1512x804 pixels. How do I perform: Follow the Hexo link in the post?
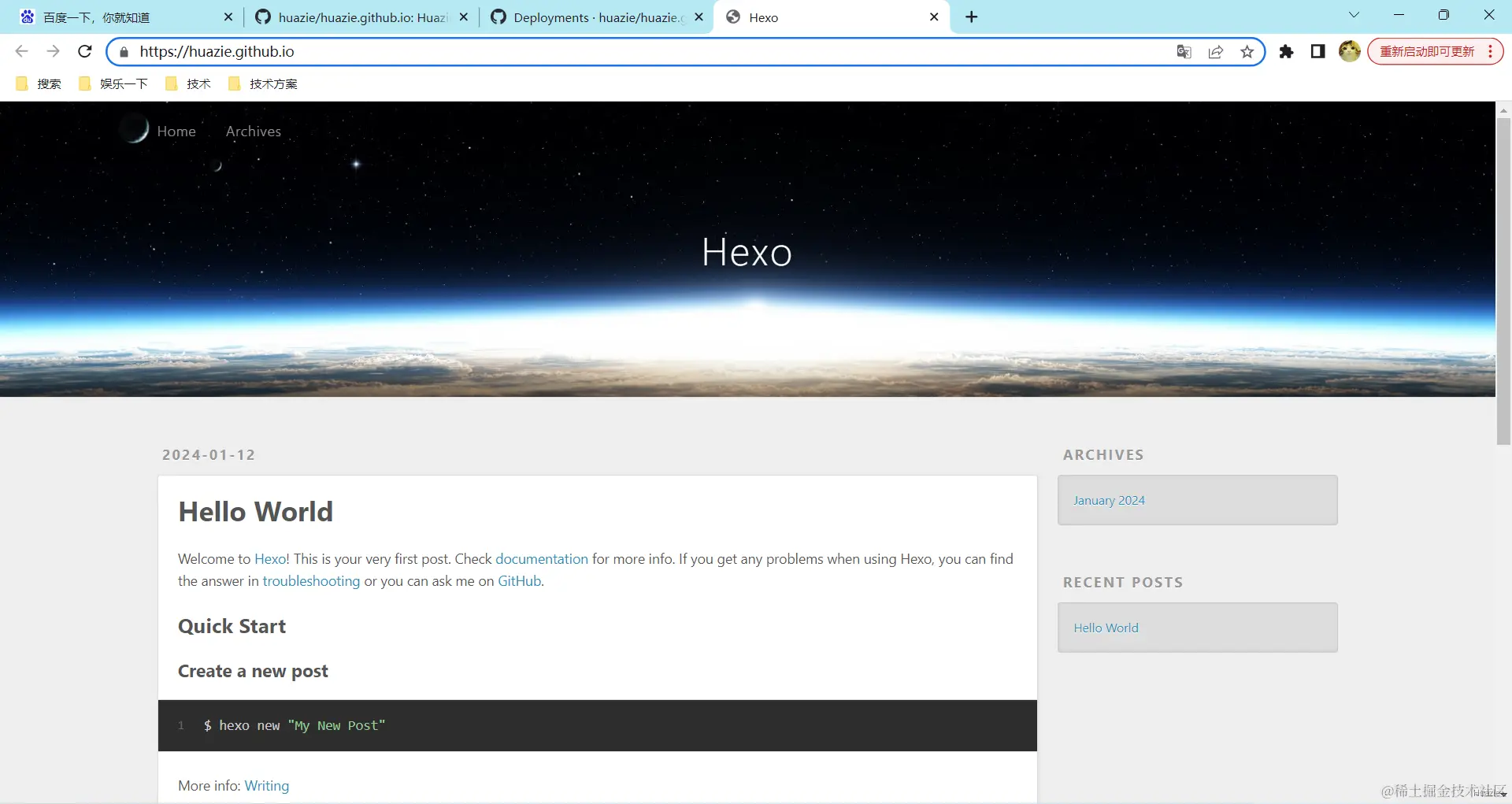click(270, 559)
